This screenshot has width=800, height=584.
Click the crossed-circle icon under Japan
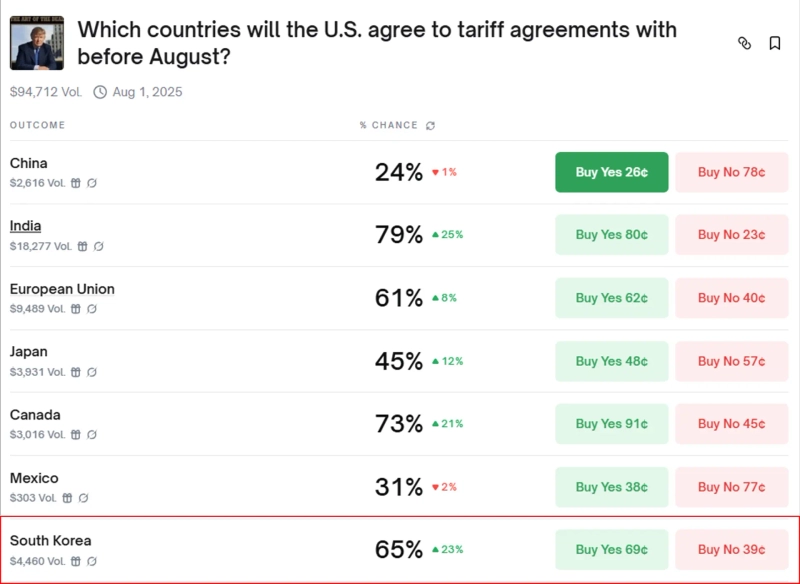point(92,372)
